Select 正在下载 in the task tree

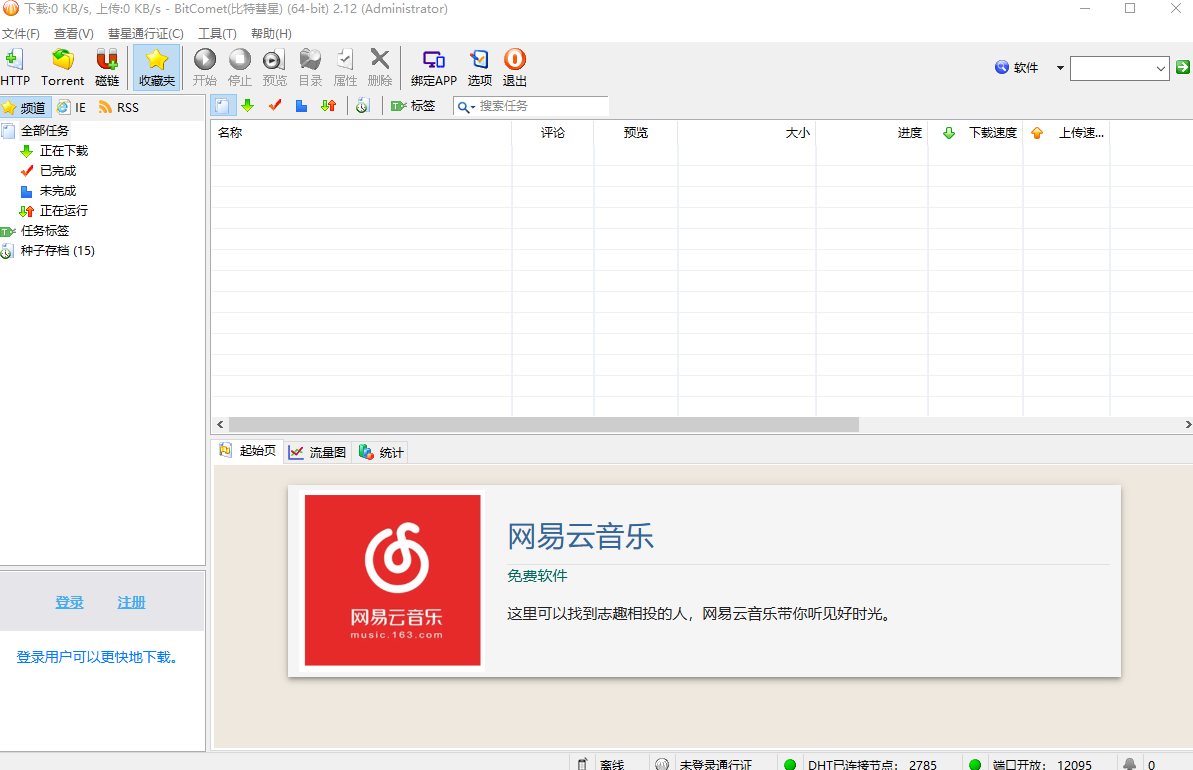tap(63, 151)
